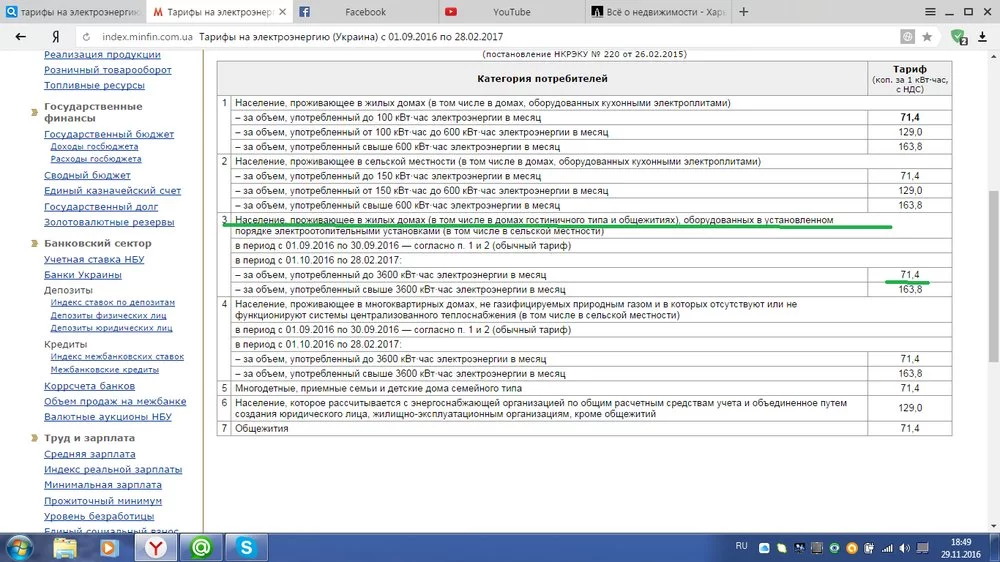The image size is (1000, 562).
Task: Open the volume icon in the tray
Action: click(x=904, y=548)
